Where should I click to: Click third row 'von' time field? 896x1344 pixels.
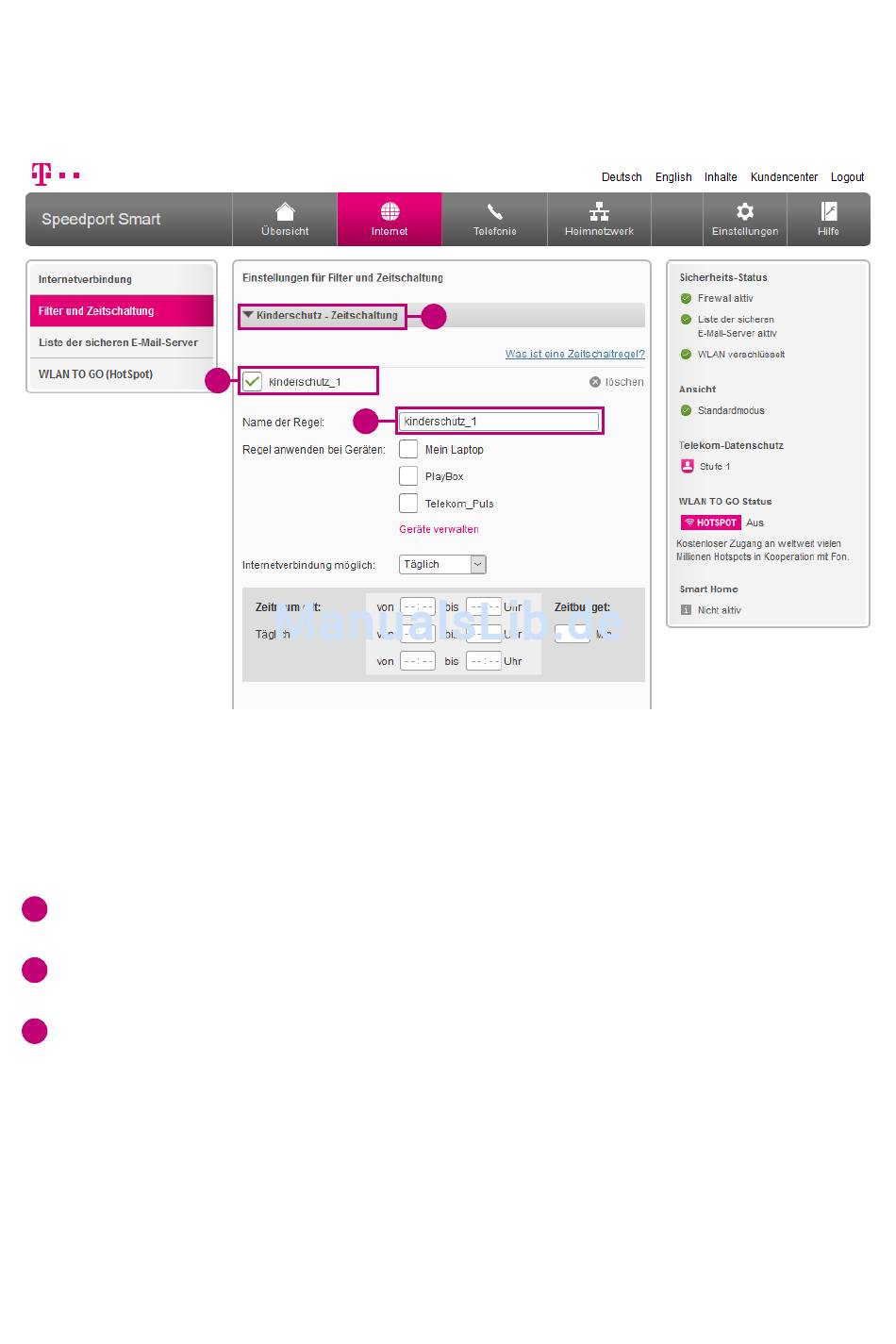click(418, 661)
